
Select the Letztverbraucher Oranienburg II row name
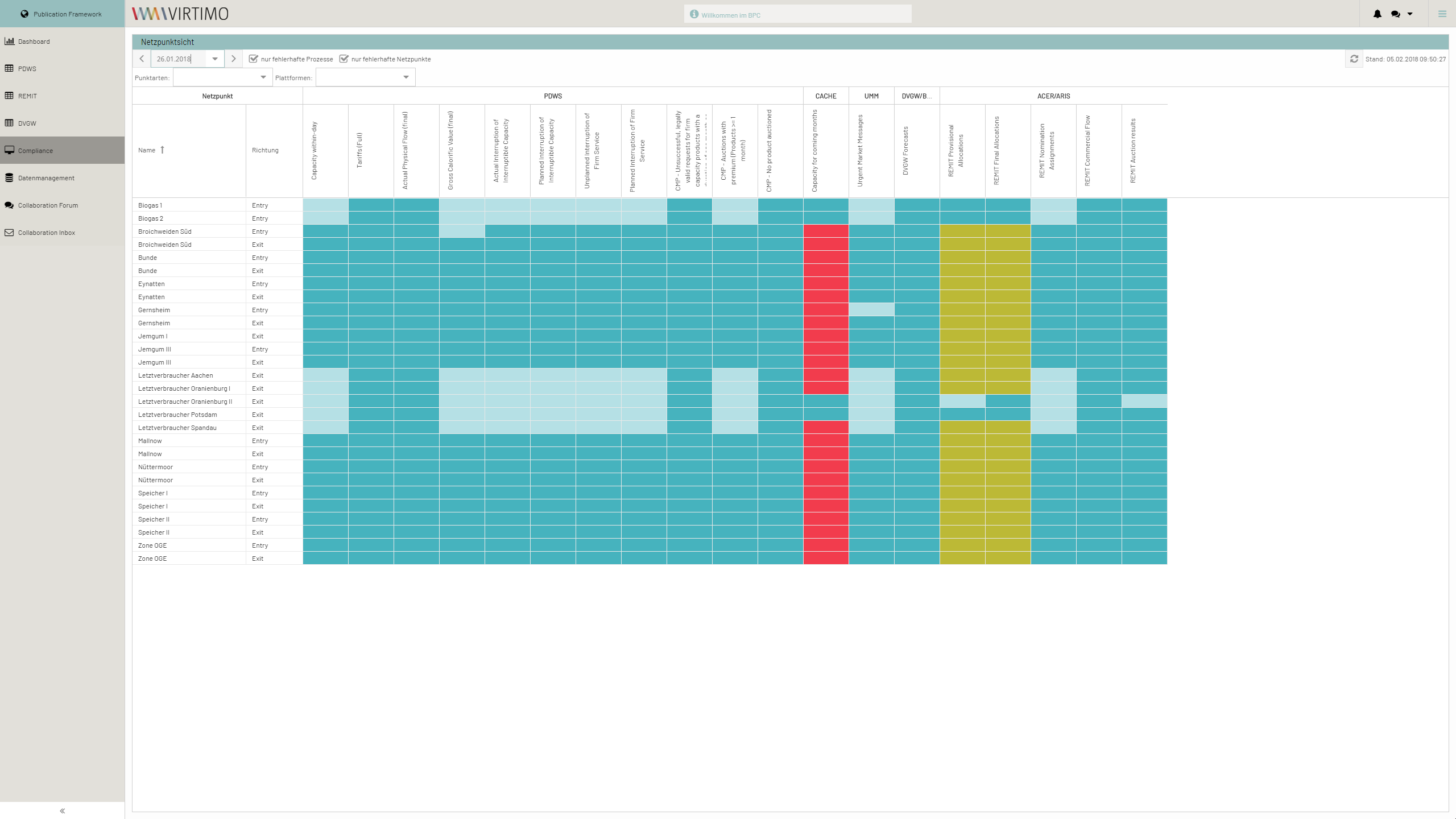pos(185,402)
